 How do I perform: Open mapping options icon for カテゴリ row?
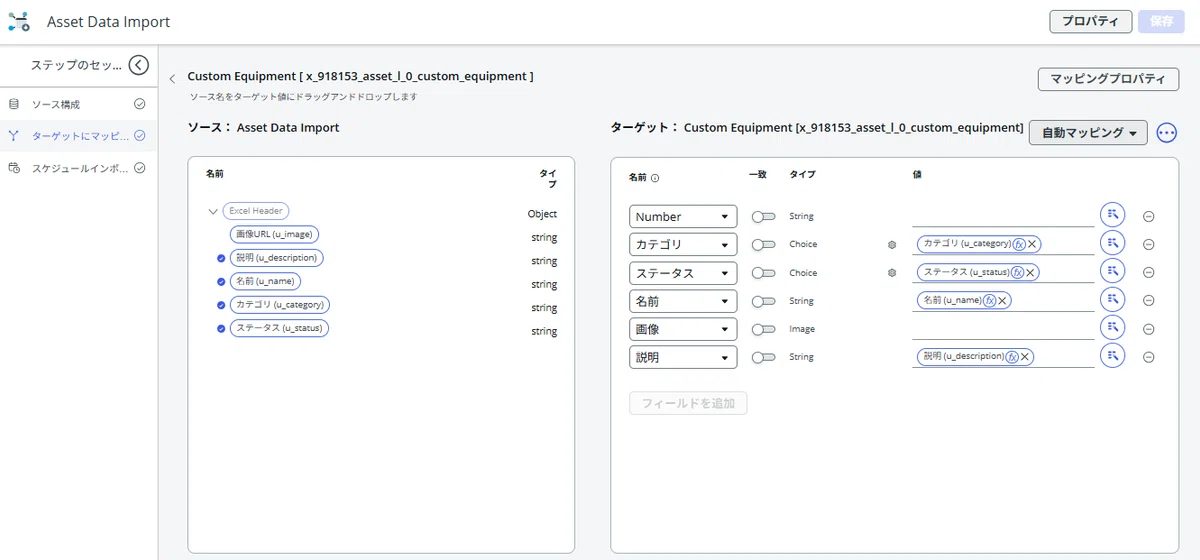(1112, 243)
